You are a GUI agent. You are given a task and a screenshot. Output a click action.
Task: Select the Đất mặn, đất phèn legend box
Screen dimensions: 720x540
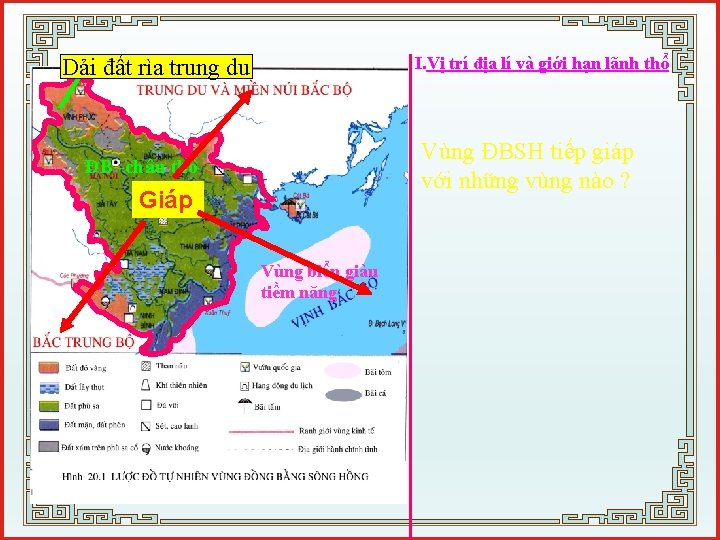coord(49,425)
